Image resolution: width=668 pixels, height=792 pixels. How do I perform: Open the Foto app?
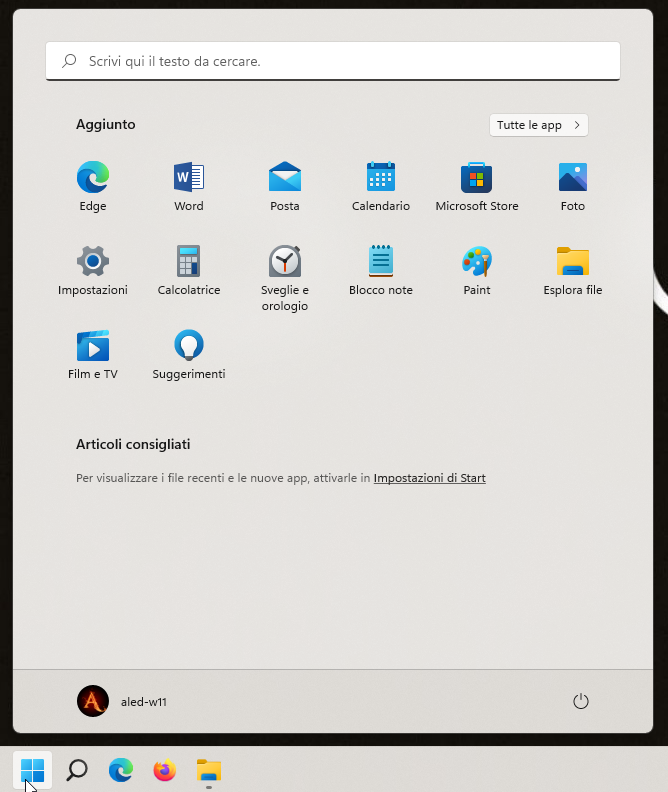point(573,186)
